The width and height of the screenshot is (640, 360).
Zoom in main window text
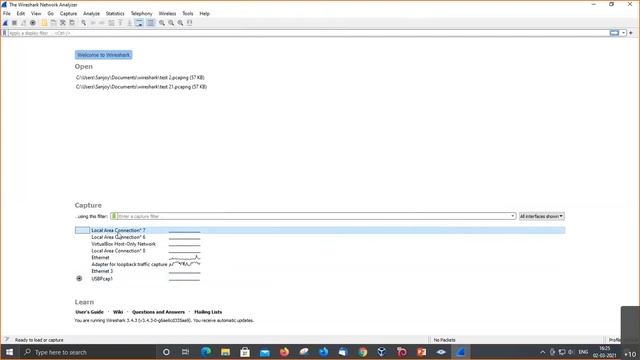click(162, 23)
